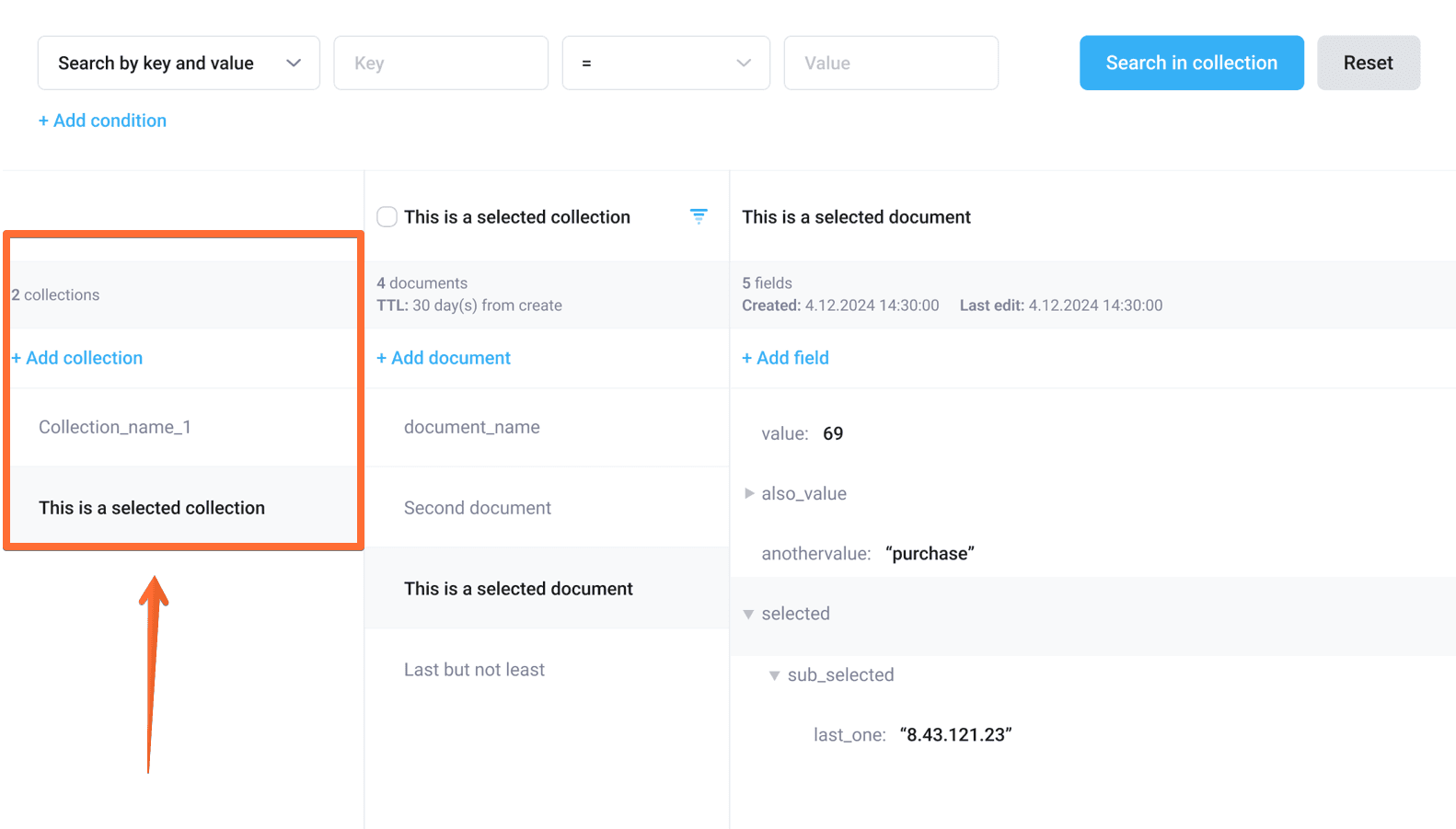Click the Add condition link
The image size is (1456, 829).
(103, 121)
